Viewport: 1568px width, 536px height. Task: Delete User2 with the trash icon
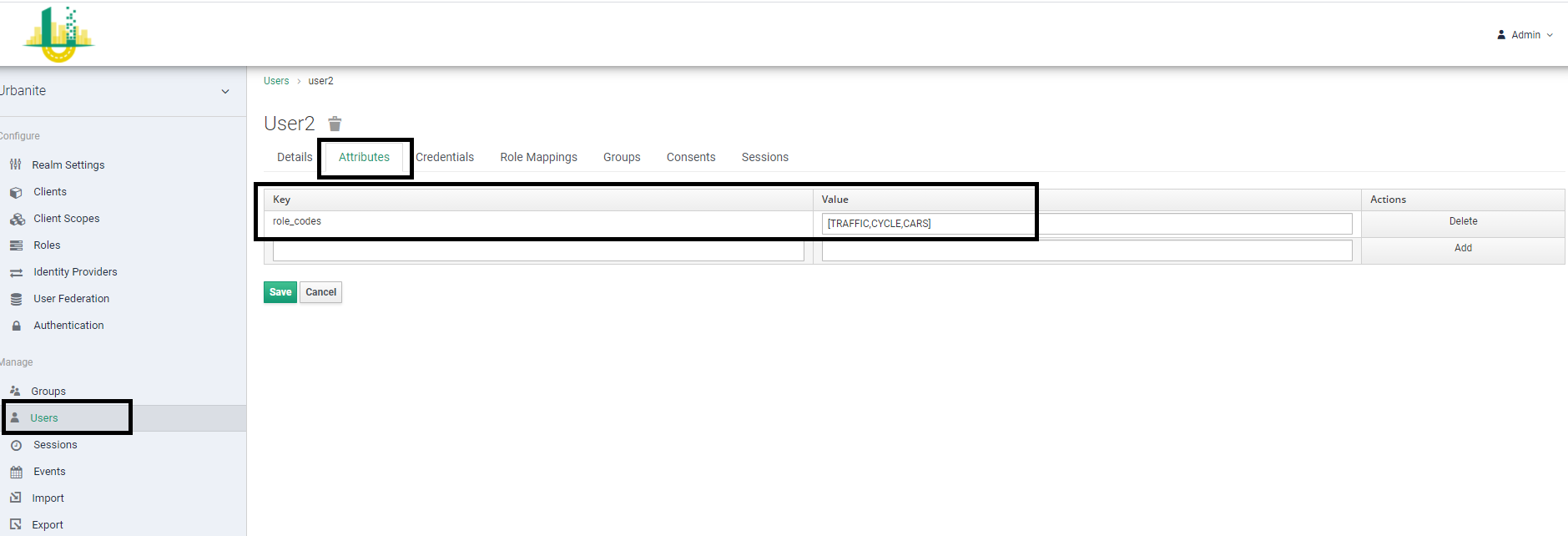(335, 124)
